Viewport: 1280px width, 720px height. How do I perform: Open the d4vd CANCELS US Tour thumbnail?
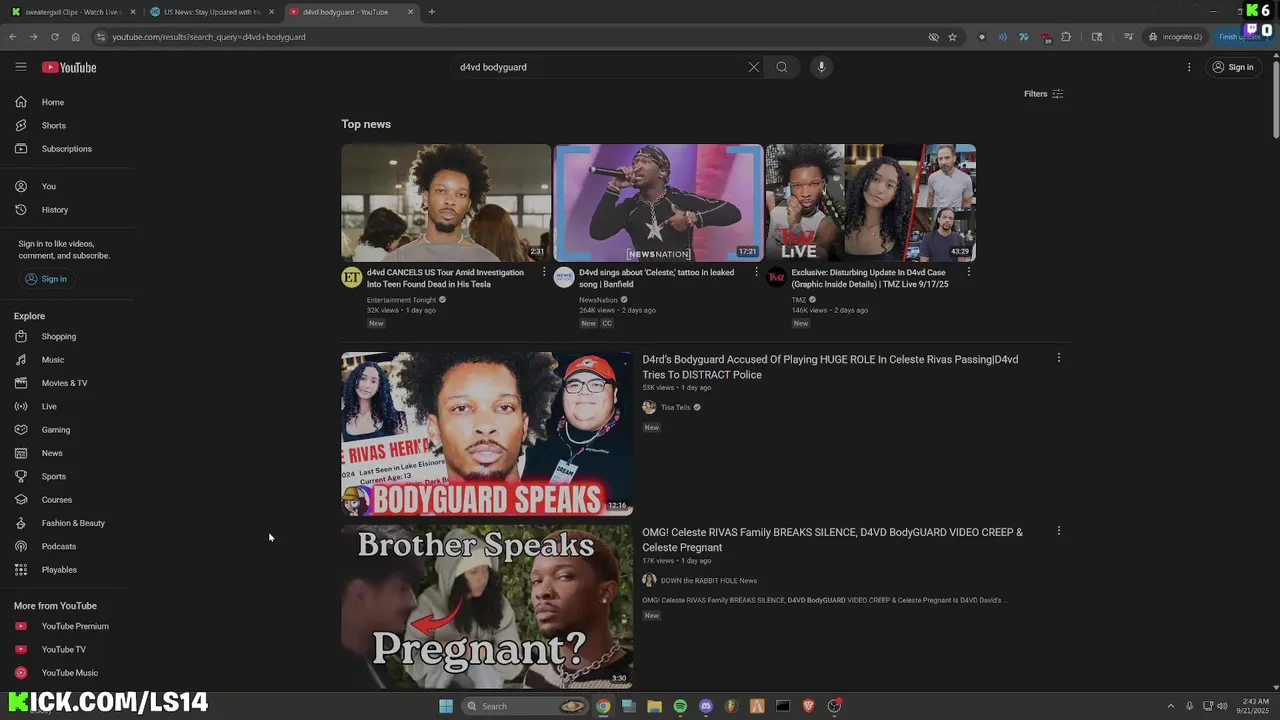446,203
